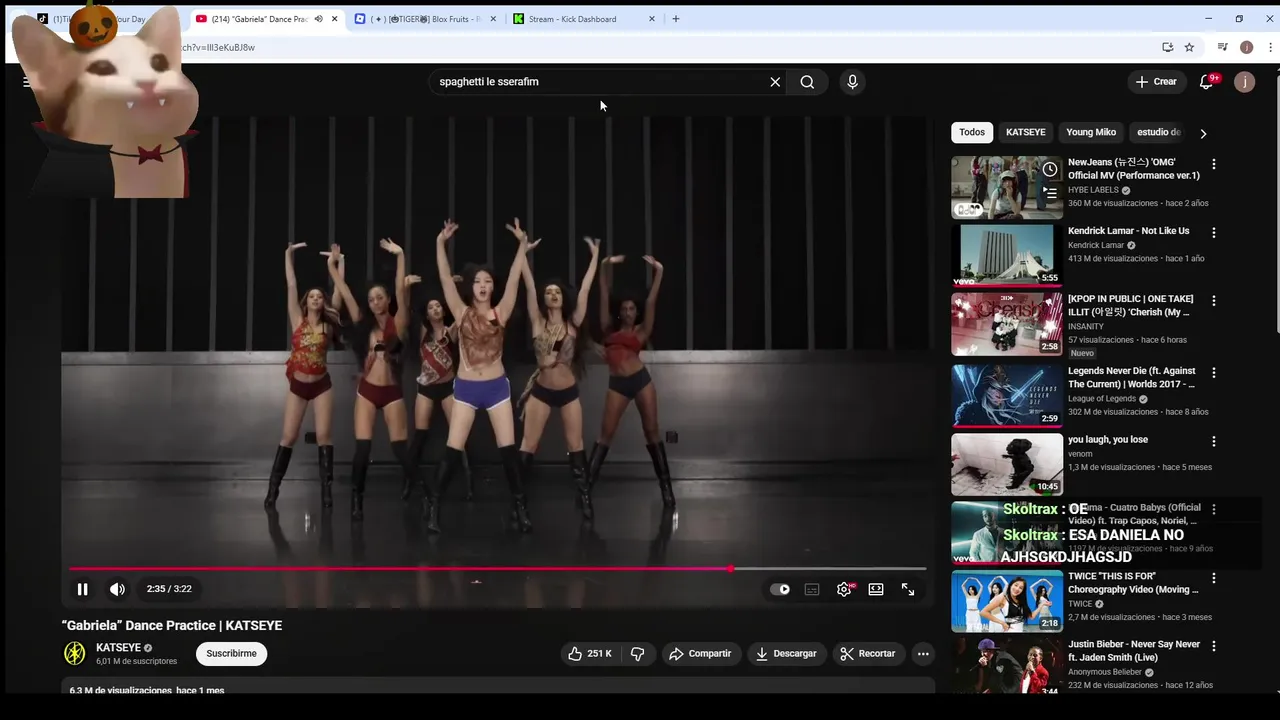Viewport: 1280px width, 720px height.
Task: Open the NewJeans OMG video thumbnail
Action: click(x=1007, y=187)
